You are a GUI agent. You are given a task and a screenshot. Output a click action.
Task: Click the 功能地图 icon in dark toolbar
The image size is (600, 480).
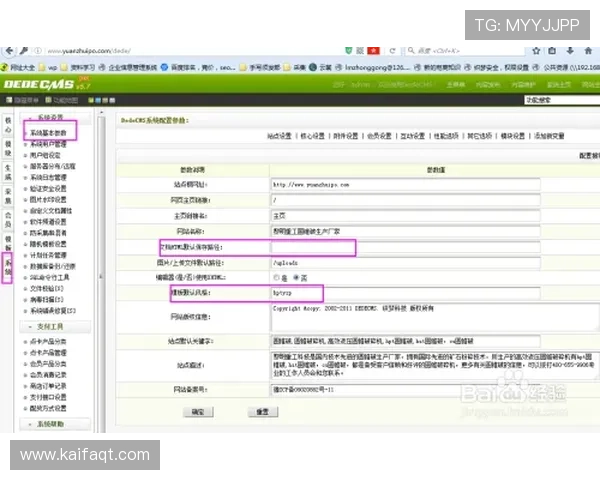pyautogui.click(x=49, y=100)
